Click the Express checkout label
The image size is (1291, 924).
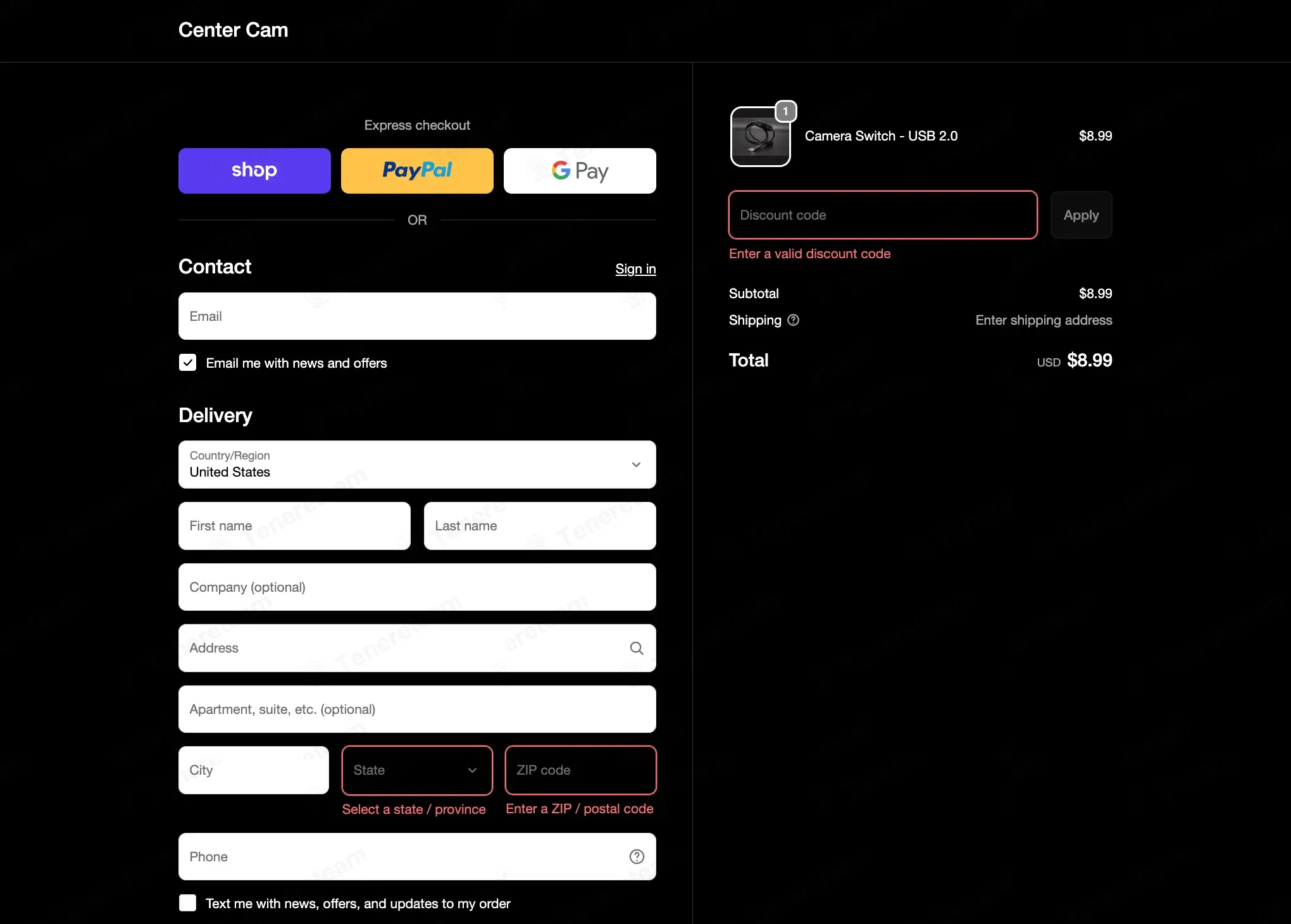417,125
